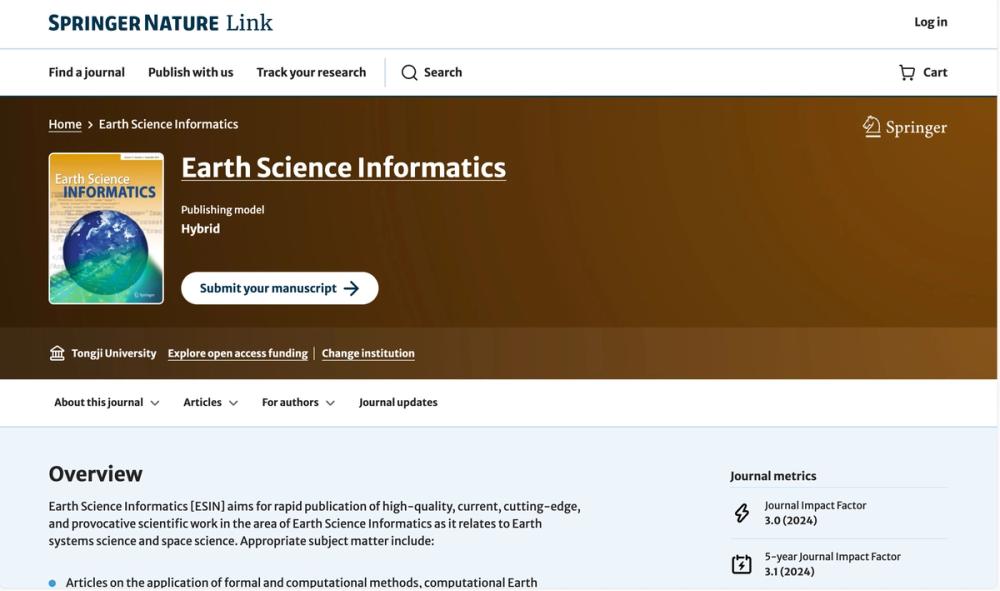Open the Earth Science Informatics title link

(344, 168)
